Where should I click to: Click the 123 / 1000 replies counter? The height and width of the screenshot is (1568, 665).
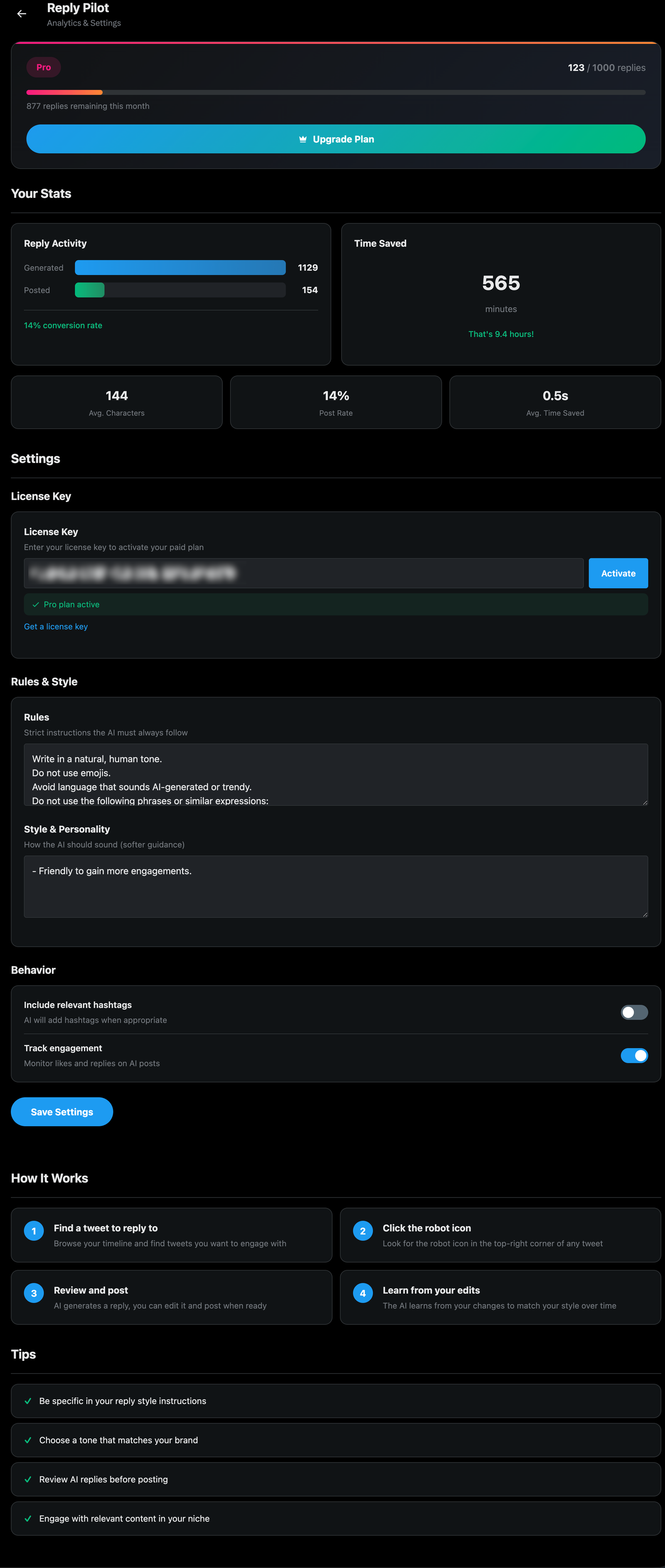[x=606, y=68]
